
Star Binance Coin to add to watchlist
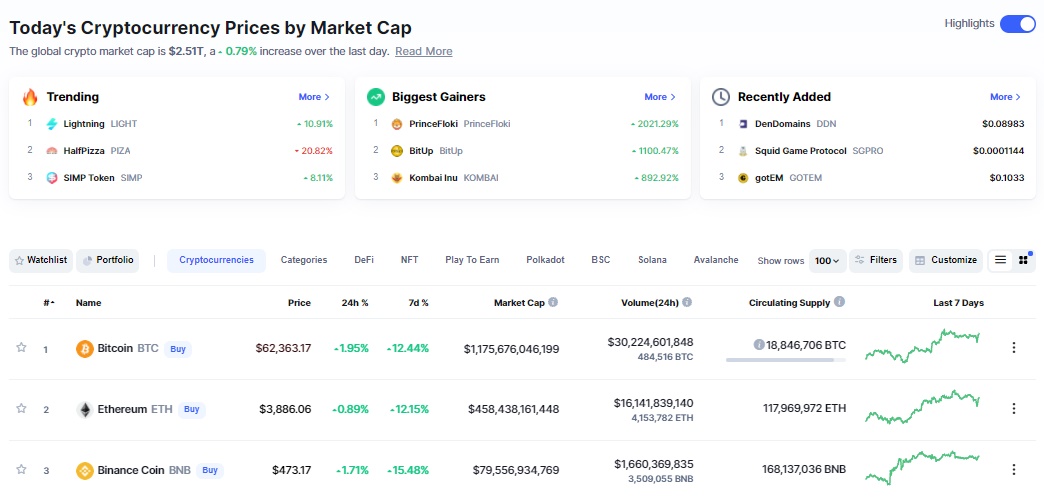(21, 469)
